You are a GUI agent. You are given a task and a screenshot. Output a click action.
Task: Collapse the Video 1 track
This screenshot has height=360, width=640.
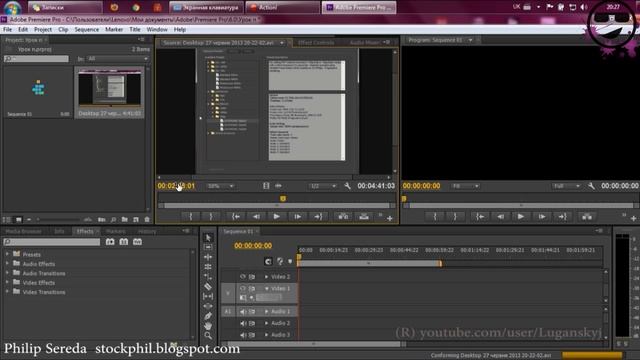tap(267, 289)
